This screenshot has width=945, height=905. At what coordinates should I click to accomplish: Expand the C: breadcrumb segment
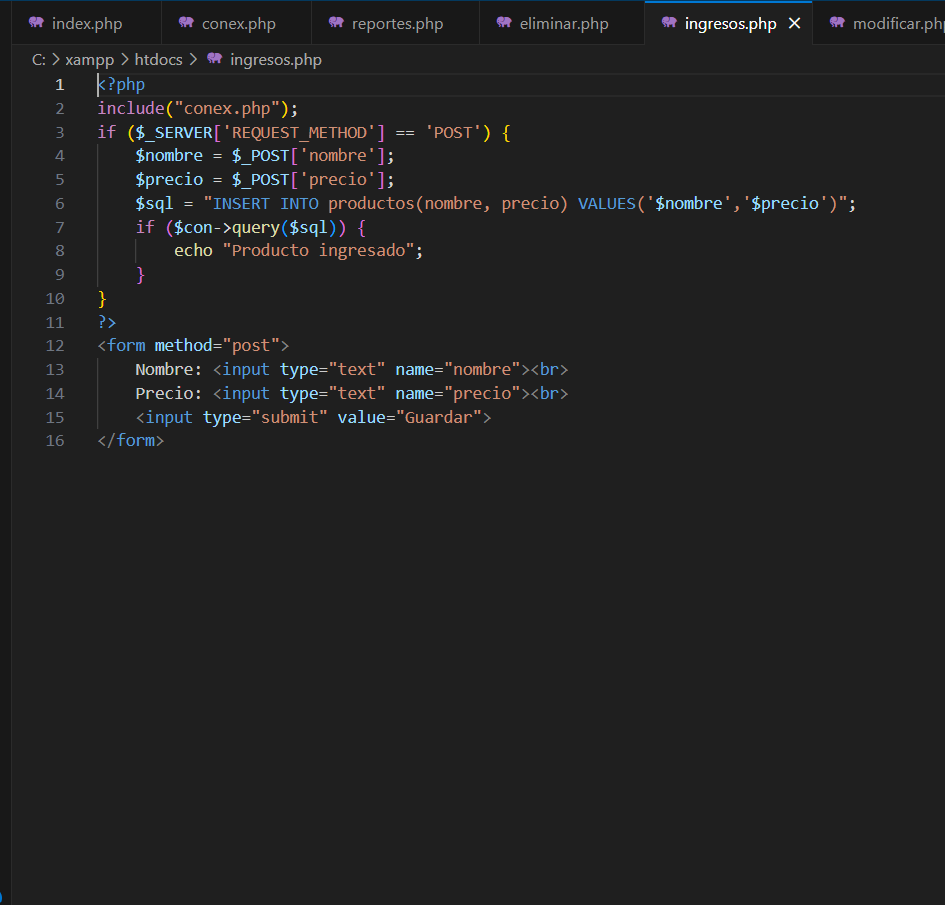pyautogui.click(x=39, y=60)
